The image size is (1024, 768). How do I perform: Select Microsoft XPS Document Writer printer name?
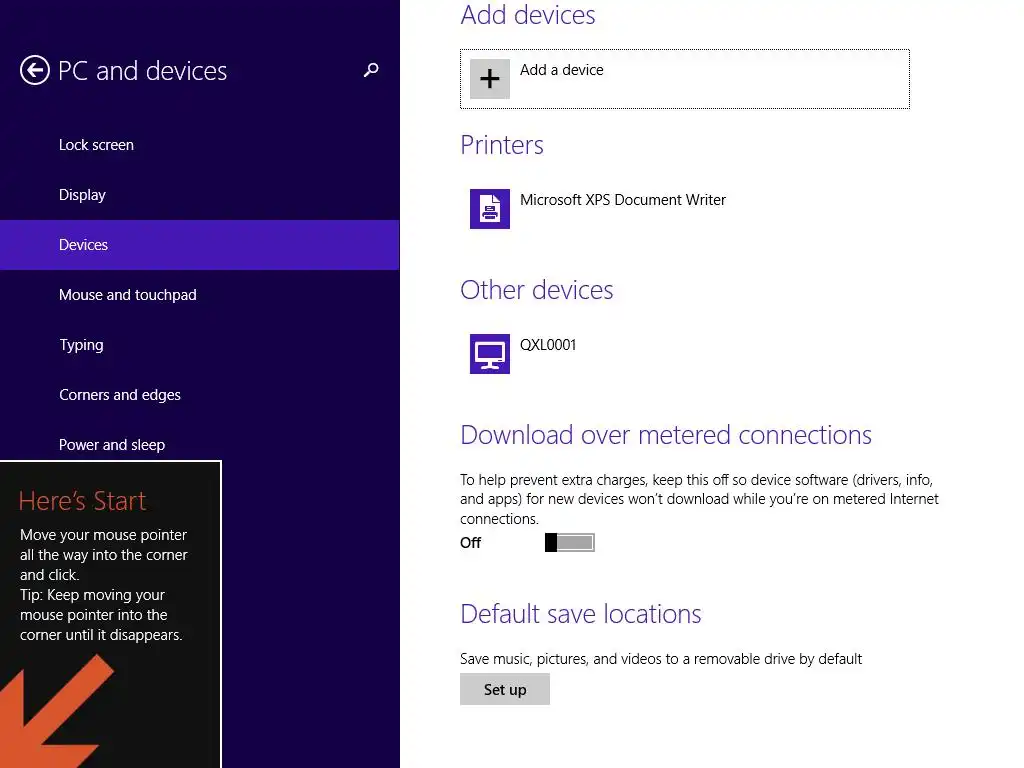pos(623,200)
